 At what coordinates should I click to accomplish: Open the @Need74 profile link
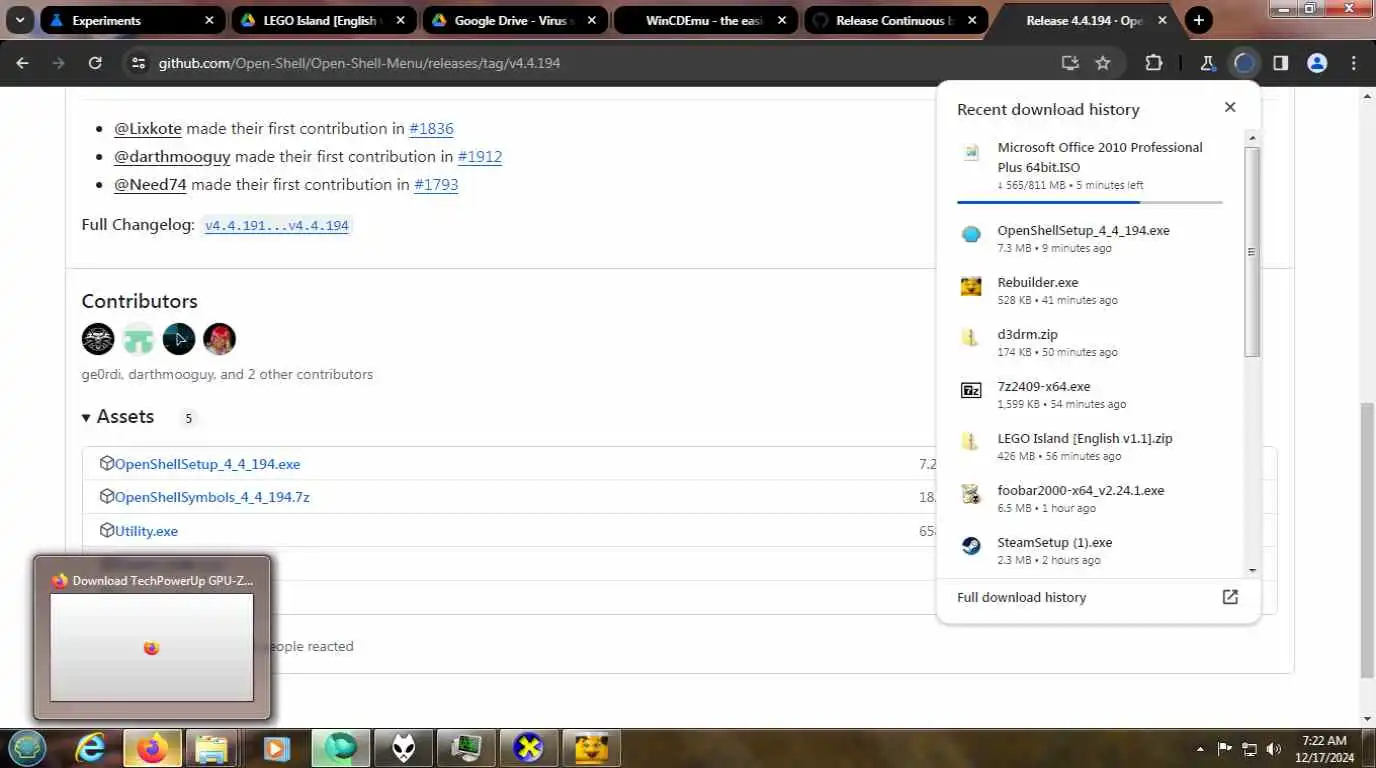pyautogui.click(x=150, y=184)
